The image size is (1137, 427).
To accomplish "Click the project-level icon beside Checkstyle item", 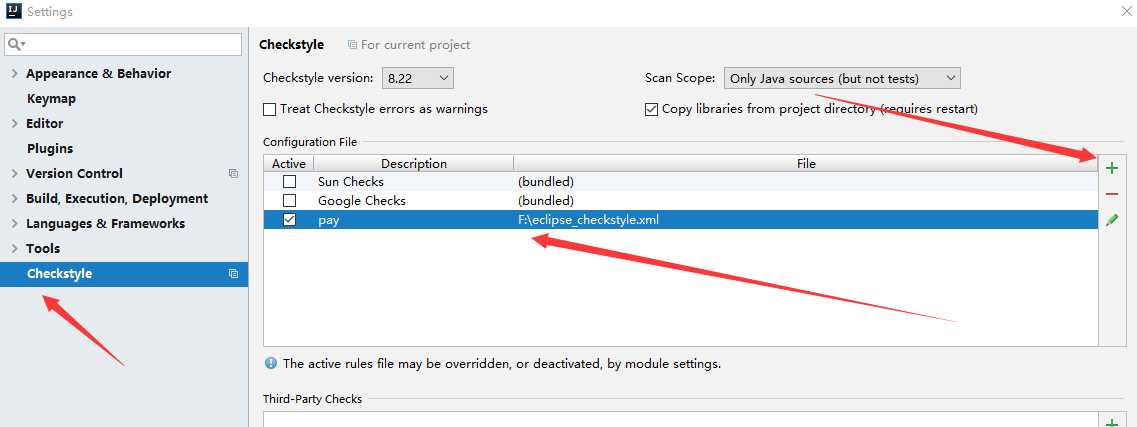I will click(x=233, y=274).
